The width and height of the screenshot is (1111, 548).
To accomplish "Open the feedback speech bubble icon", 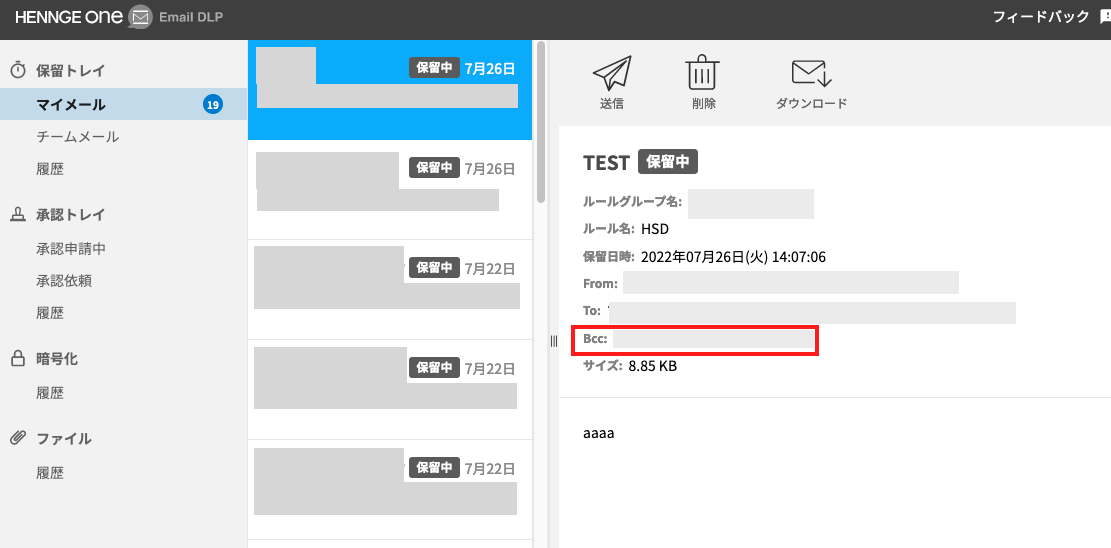I will click(1105, 18).
